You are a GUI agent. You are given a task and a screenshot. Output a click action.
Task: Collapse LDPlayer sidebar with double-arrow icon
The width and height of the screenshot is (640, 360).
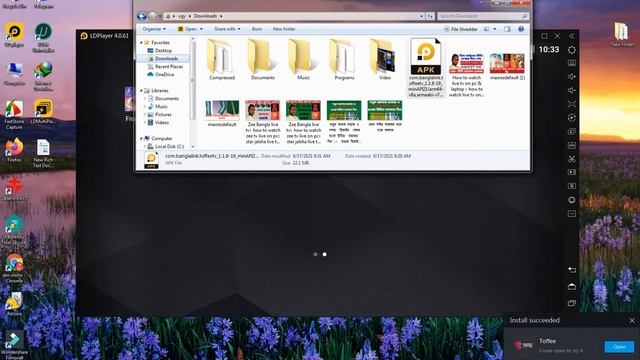(571, 36)
